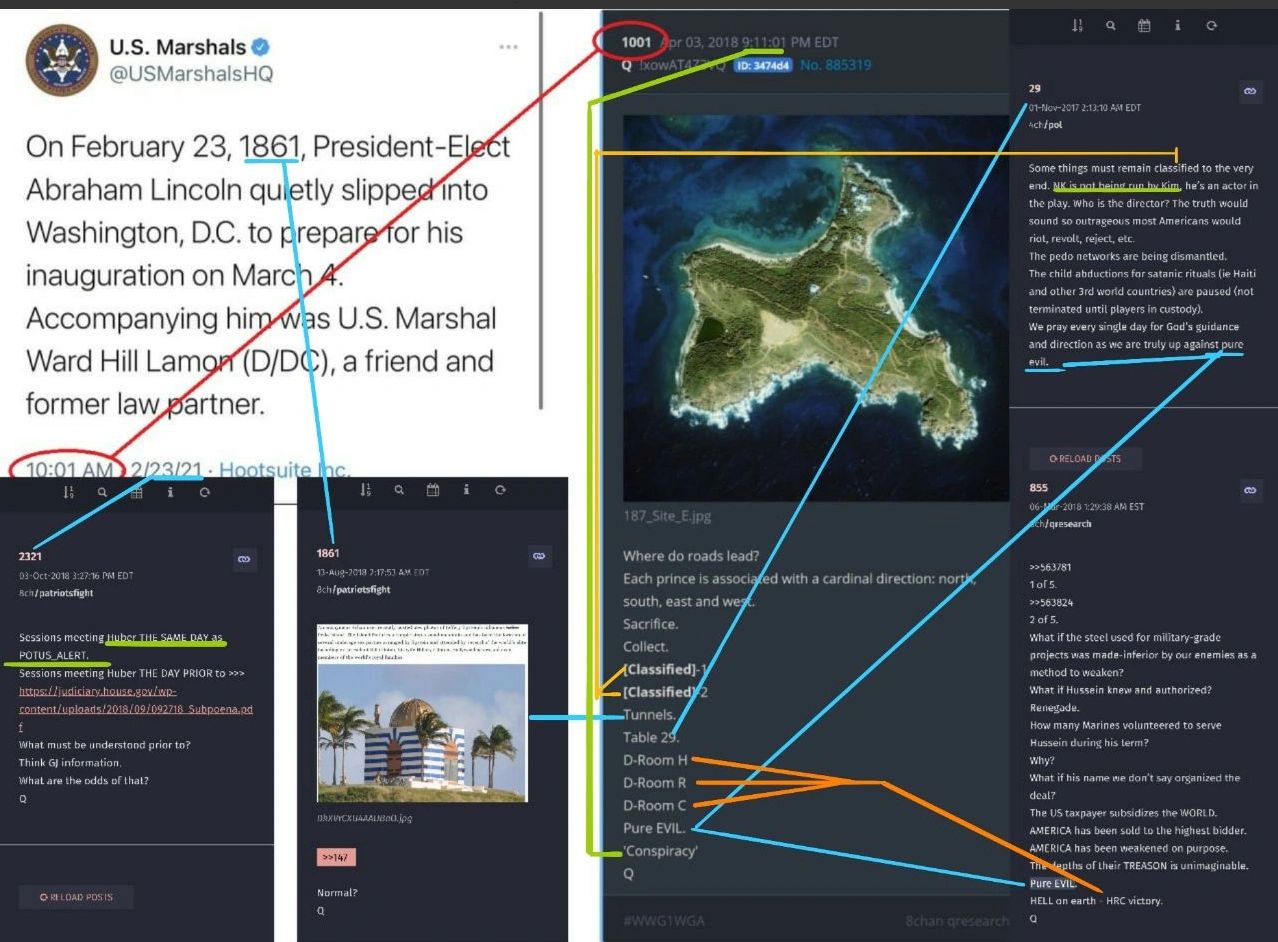This screenshot has width=1278, height=942.
Task: Open the striped temple image in post 1861
Action: (x=422, y=713)
